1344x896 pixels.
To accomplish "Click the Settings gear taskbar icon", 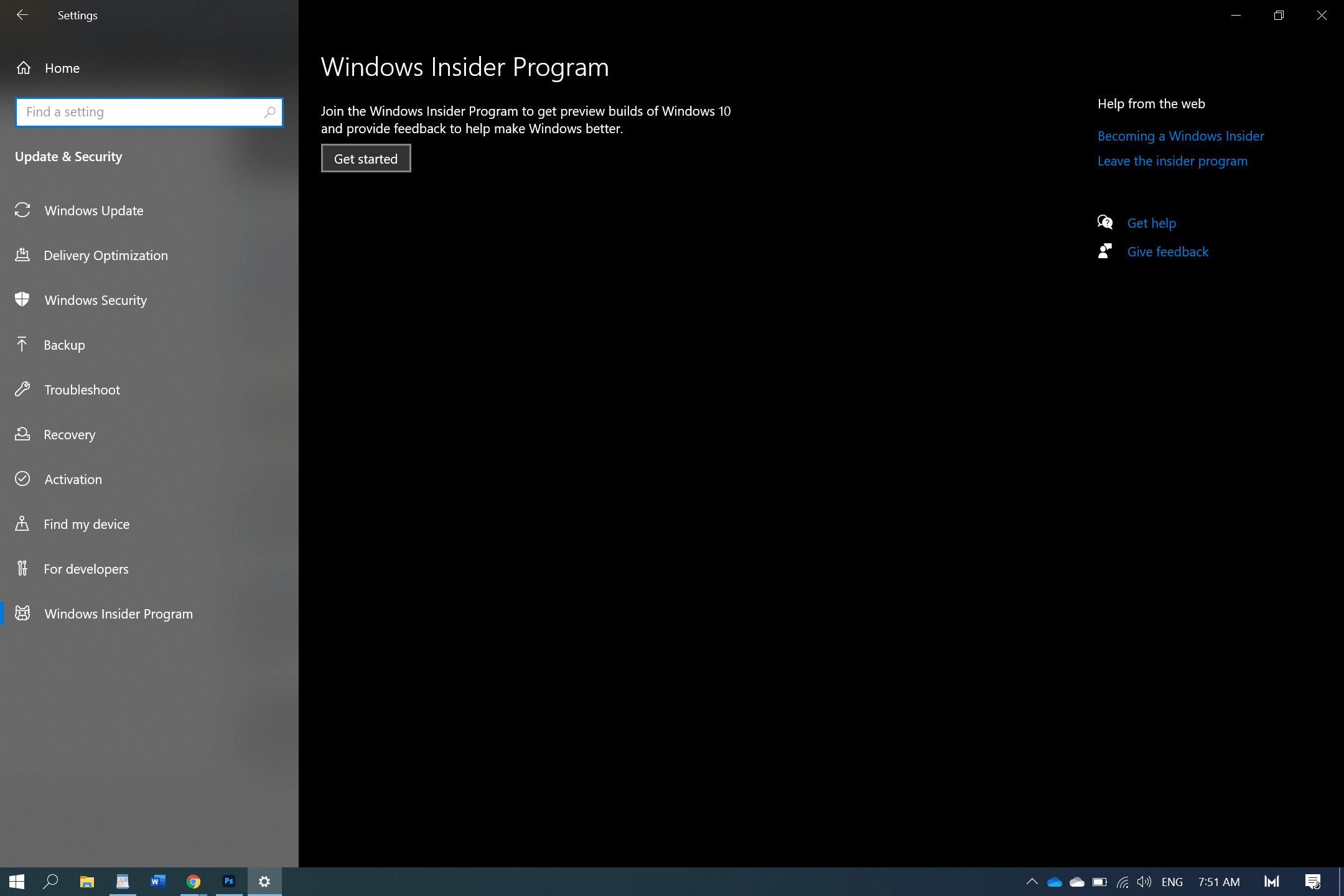I will 264,882.
